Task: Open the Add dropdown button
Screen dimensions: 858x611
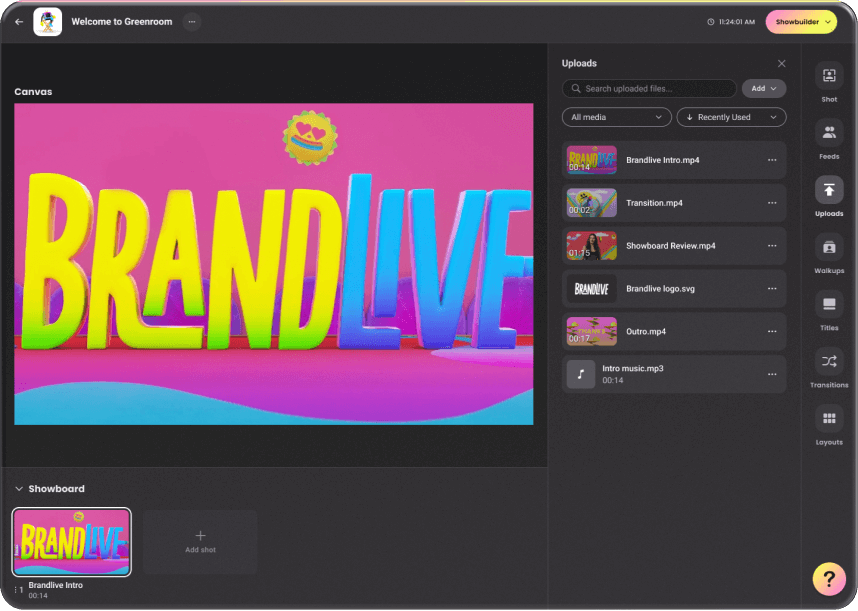Action: (x=764, y=89)
